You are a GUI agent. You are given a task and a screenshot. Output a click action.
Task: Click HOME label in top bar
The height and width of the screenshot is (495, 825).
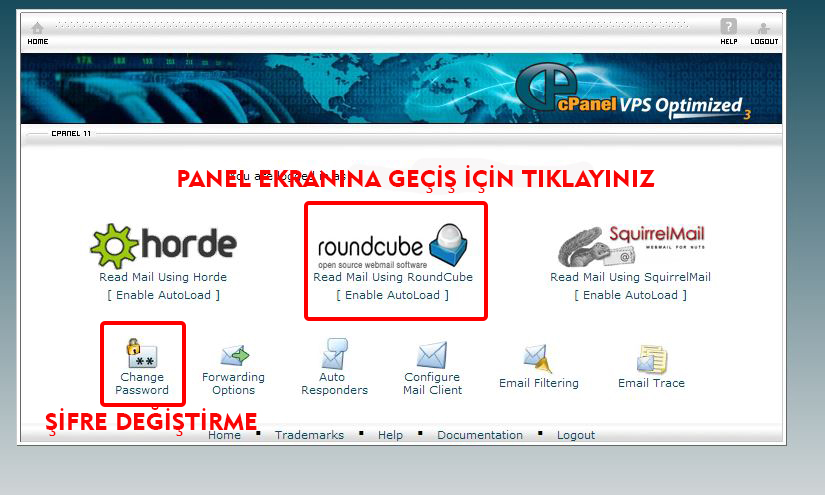click(38, 42)
